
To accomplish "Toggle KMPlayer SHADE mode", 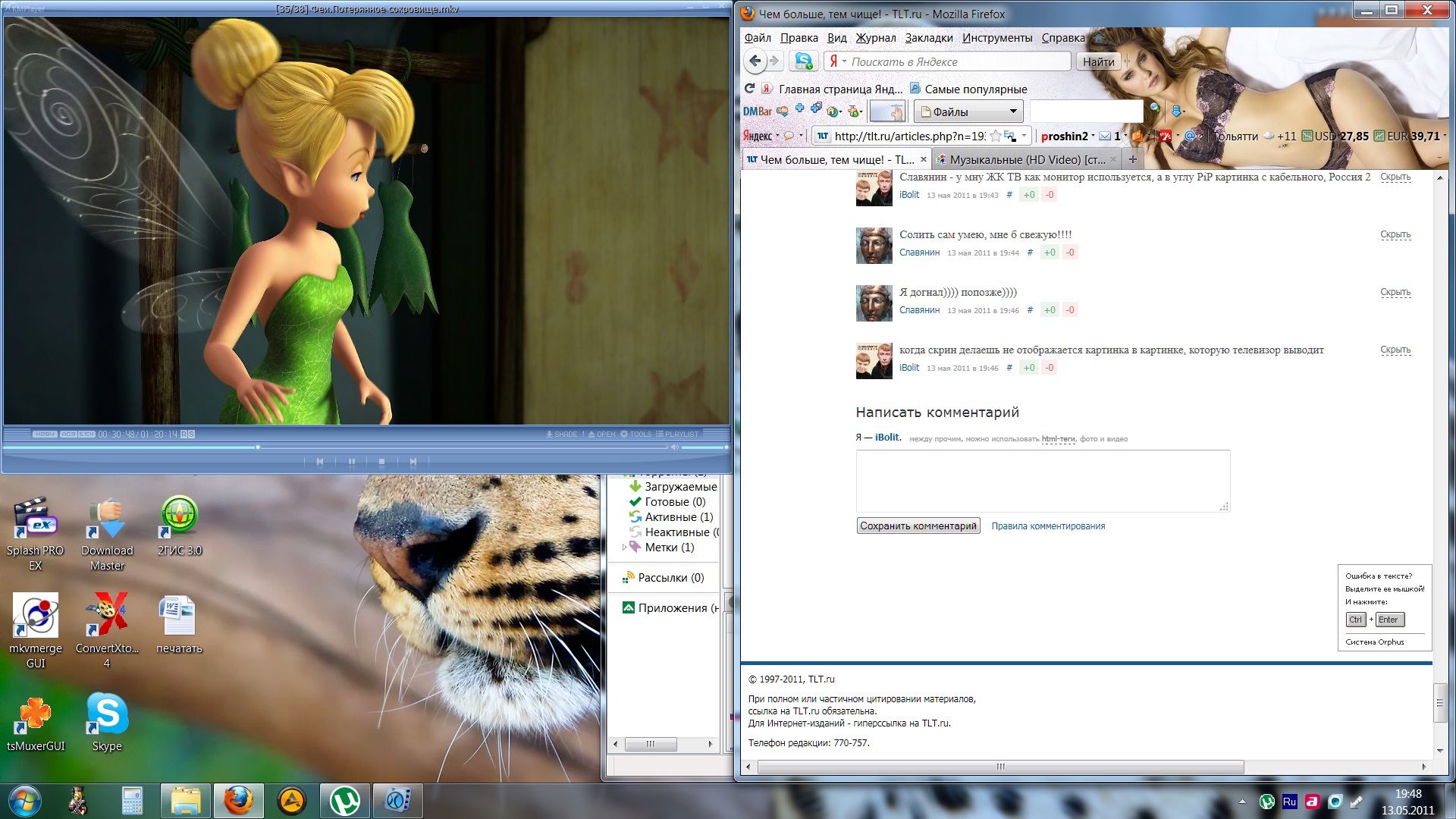I will (562, 435).
